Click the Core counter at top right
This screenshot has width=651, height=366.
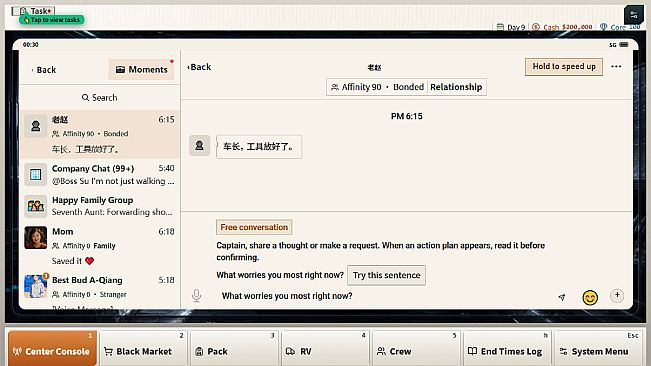pos(620,27)
